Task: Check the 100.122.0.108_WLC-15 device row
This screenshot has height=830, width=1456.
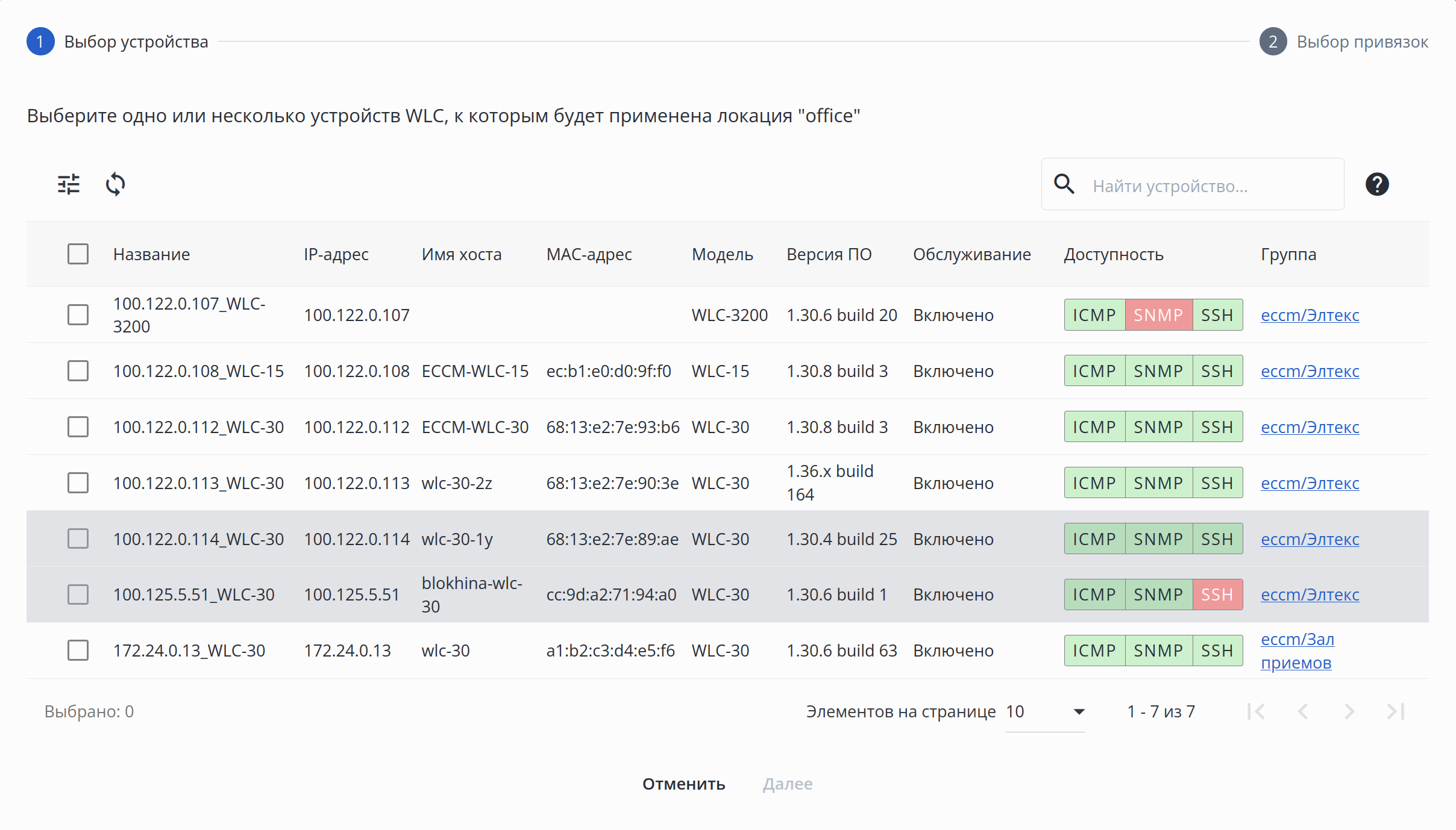Action: pos(78,371)
